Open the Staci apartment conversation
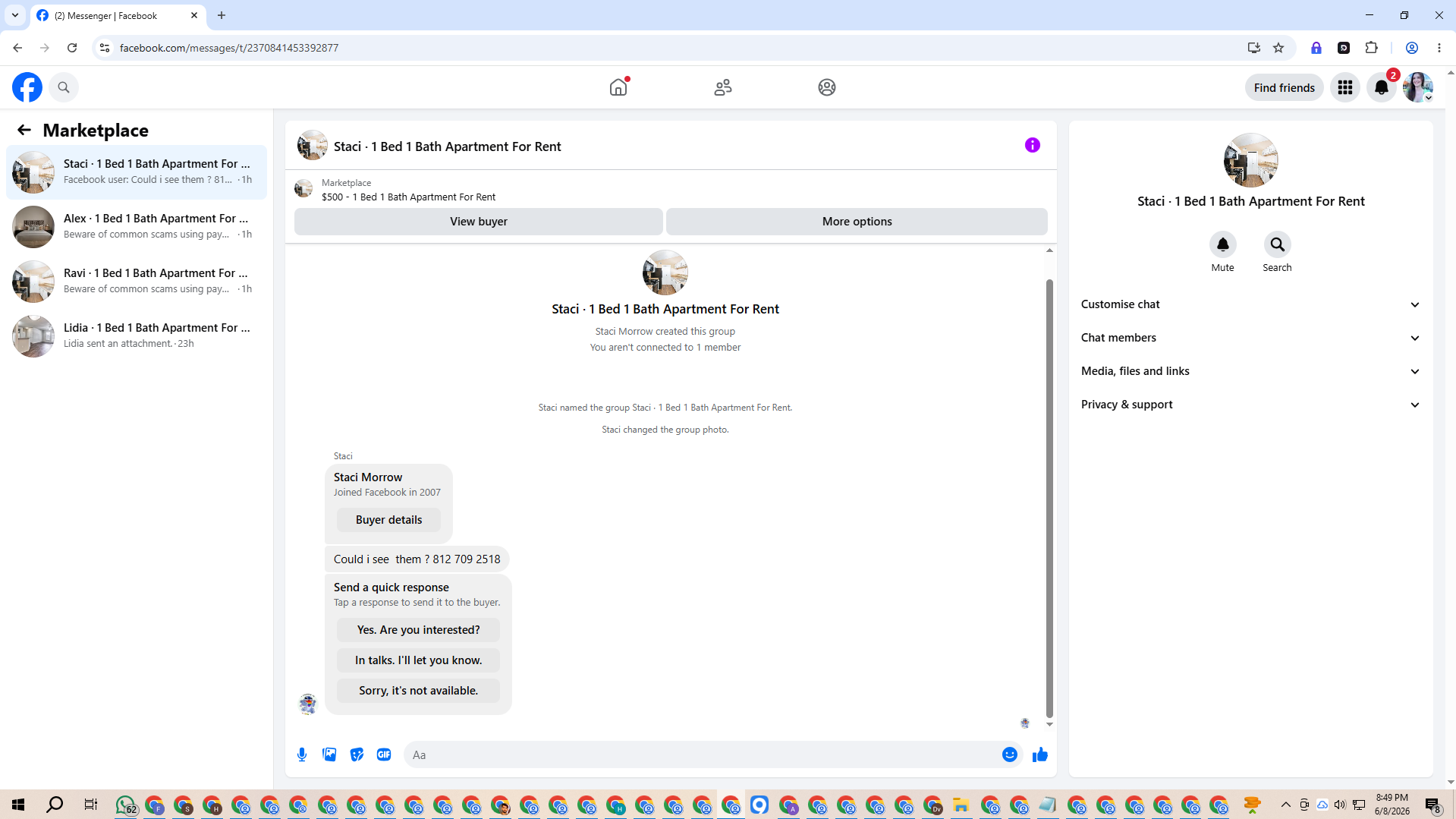This screenshot has height=819, width=1456. tap(137, 172)
